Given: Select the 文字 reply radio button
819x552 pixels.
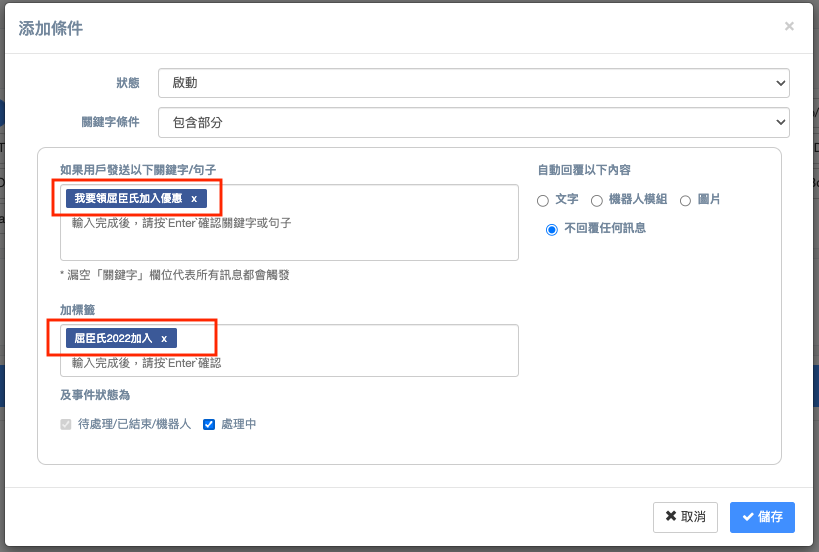Looking at the screenshot, I should pos(543,201).
